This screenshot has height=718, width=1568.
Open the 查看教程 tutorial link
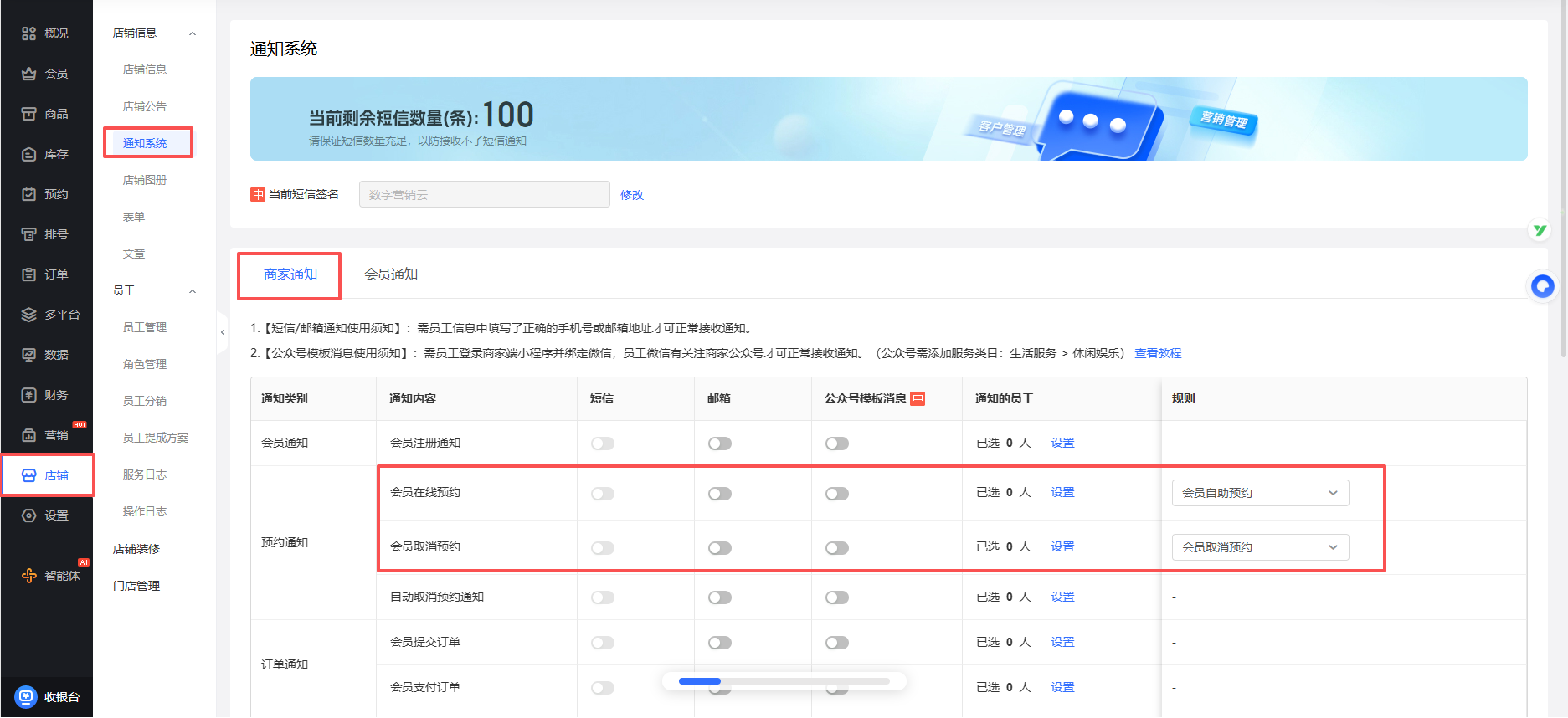1158,353
